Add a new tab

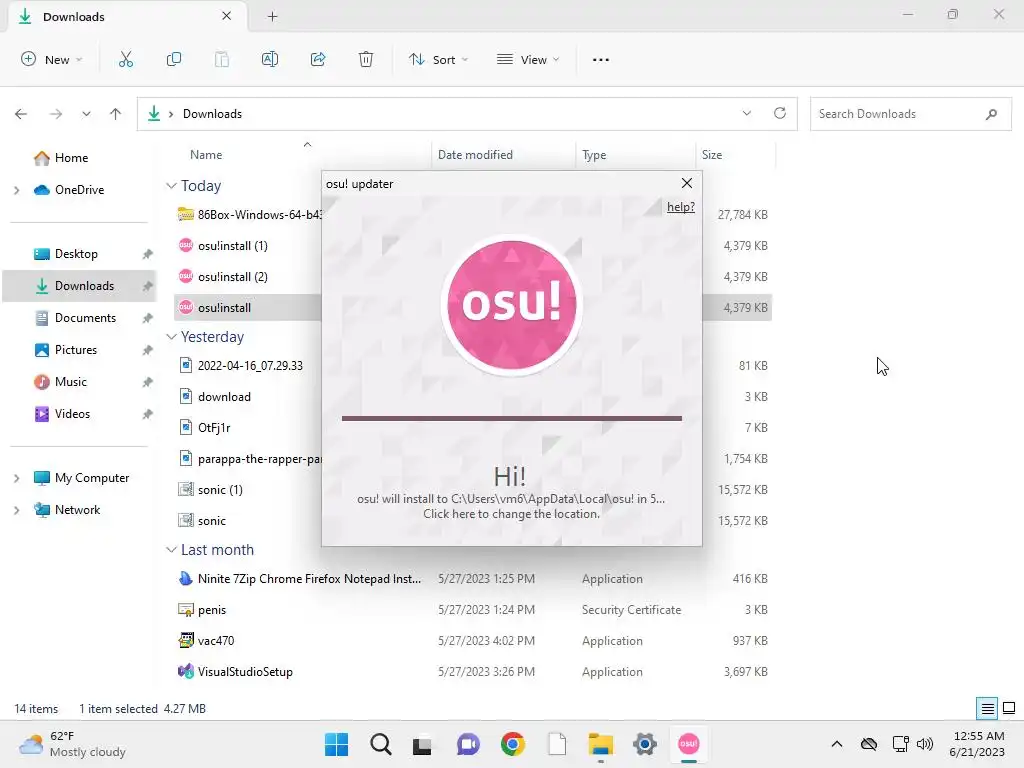tap(272, 16)
